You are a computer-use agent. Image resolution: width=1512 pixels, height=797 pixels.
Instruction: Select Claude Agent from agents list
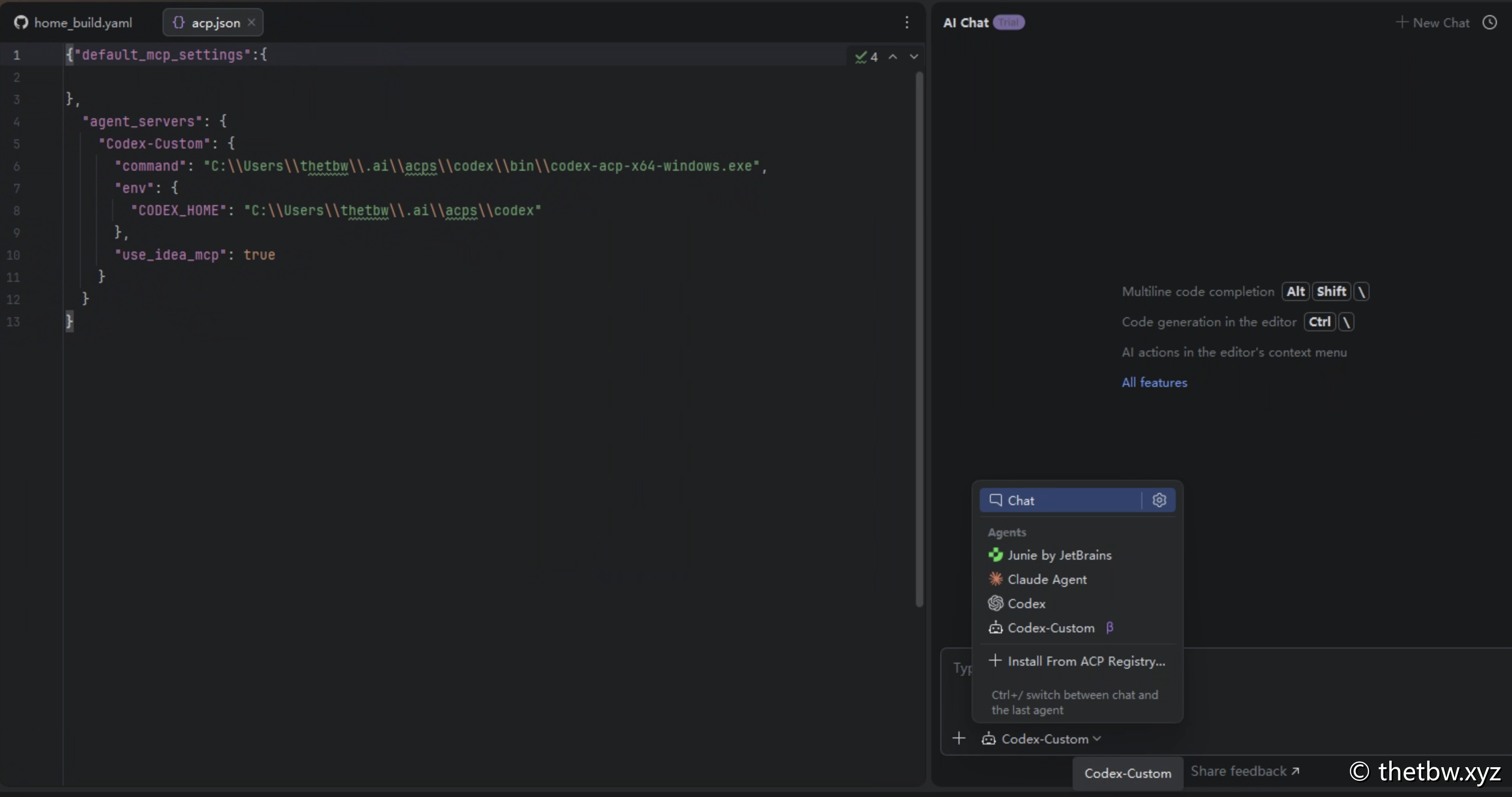tap(1046, 579)
